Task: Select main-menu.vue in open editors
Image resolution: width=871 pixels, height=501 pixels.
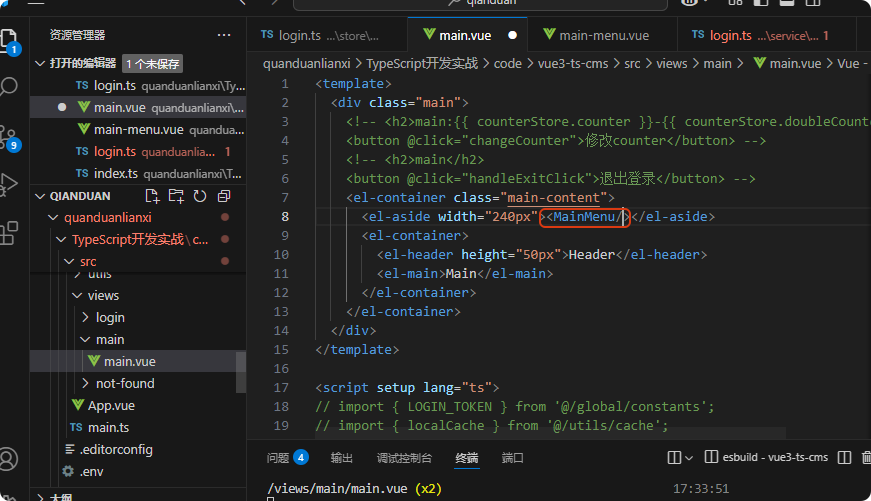Action: 138,129
